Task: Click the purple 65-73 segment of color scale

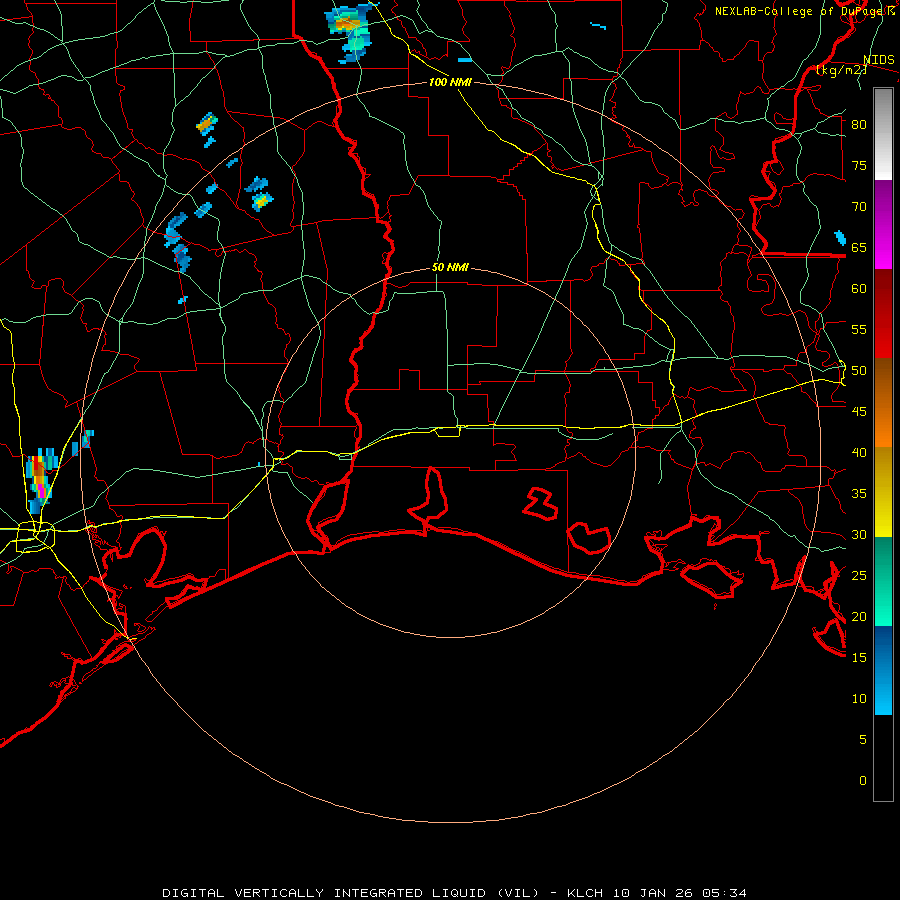Action: [x=883, y=224]
